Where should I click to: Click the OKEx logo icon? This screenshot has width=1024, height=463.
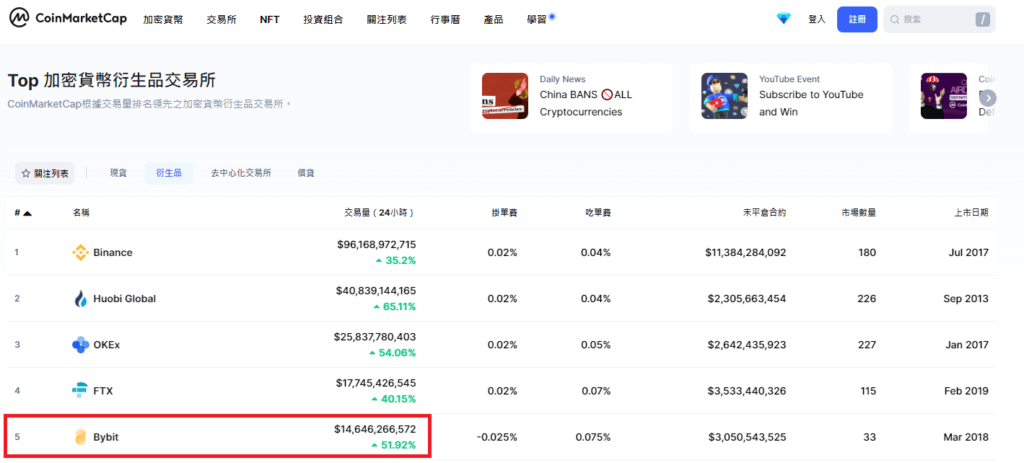pyautogui.click(x=80, y=345)
